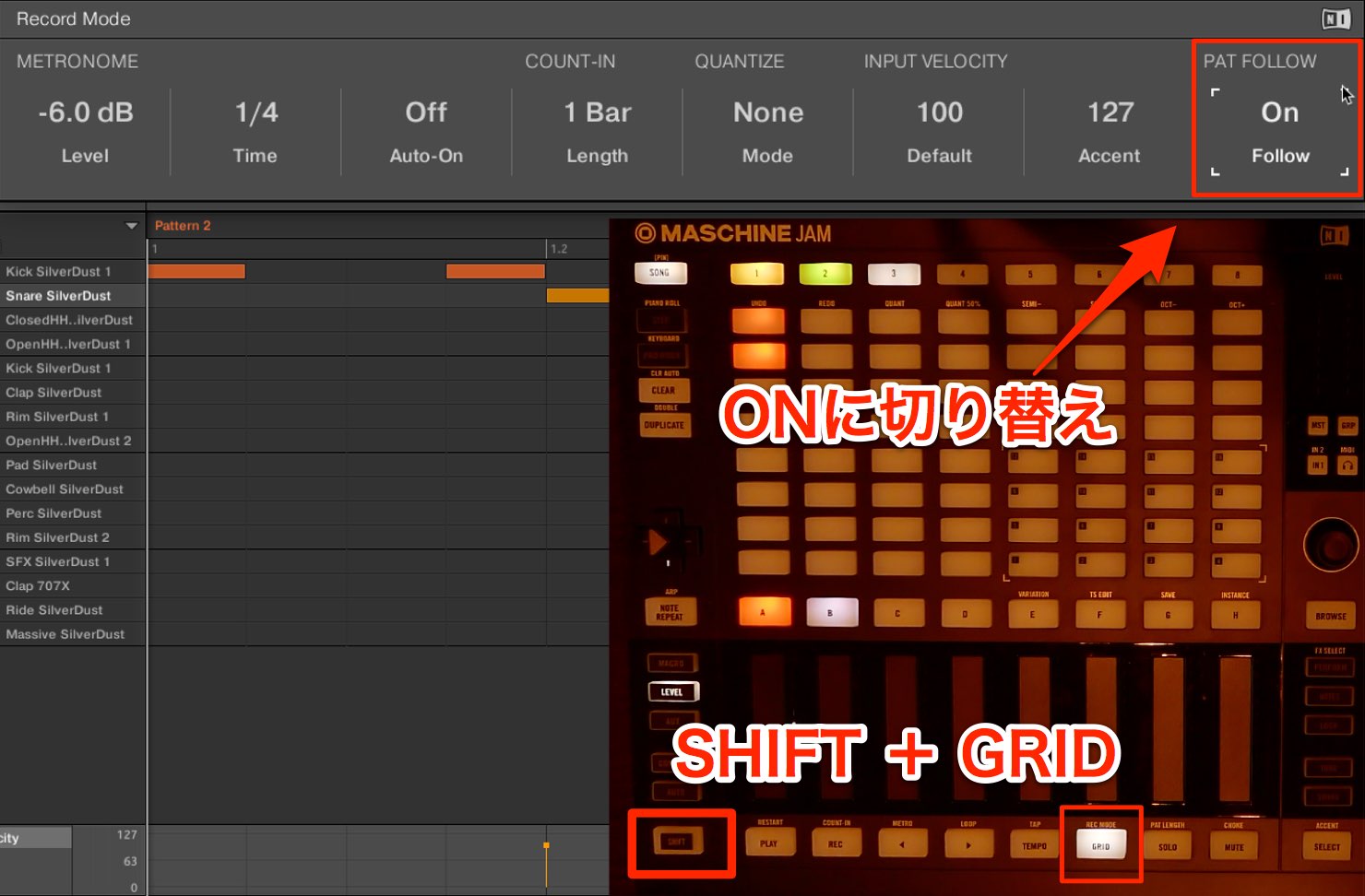The width and height of the screenshot is (1365, 896).
Task: Touch the seventh touch strip
Action: [1168, 727]
